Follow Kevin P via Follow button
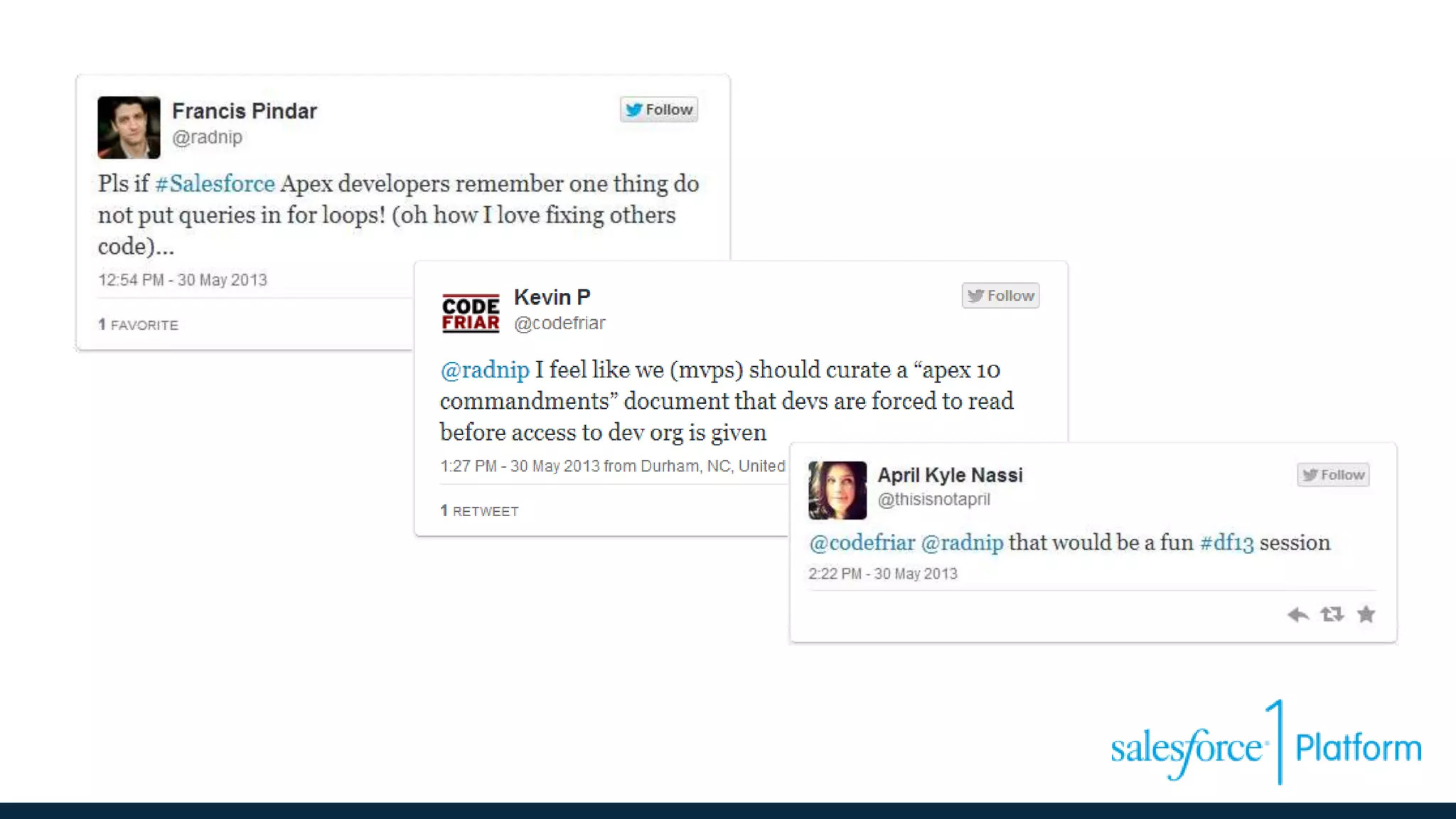 (x=1000, y=296)
